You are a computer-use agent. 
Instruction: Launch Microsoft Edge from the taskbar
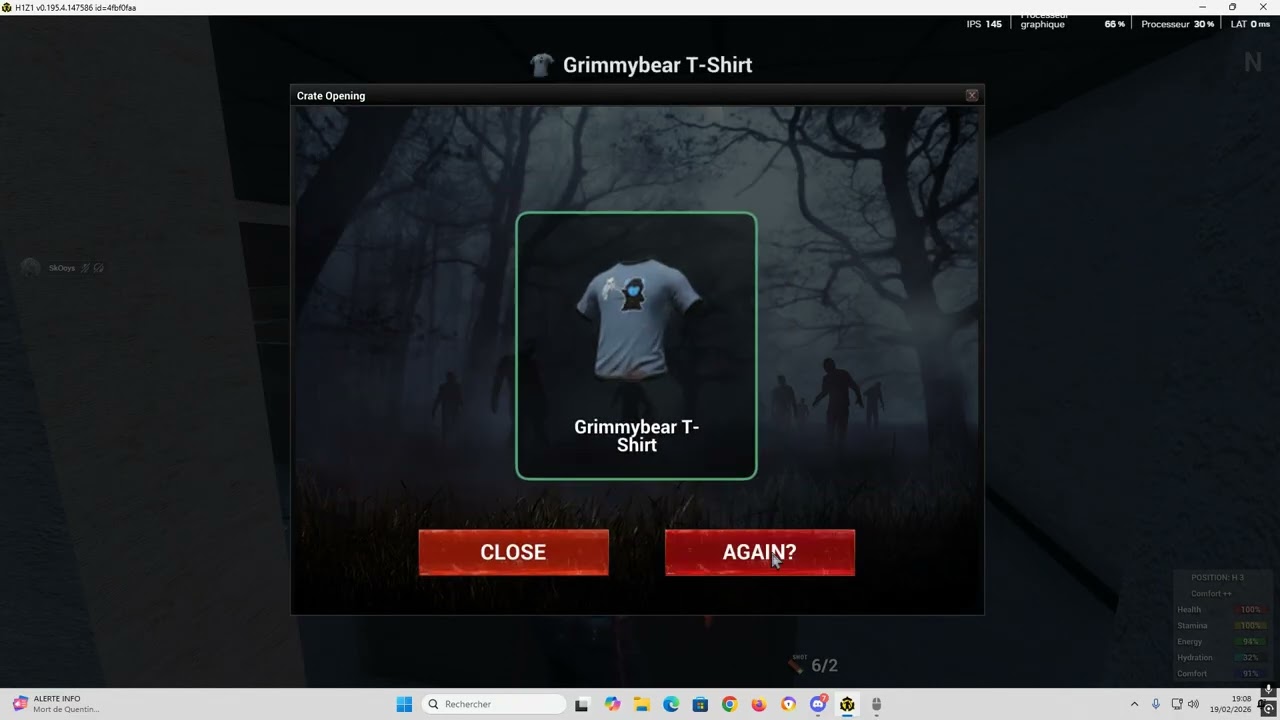671,704
